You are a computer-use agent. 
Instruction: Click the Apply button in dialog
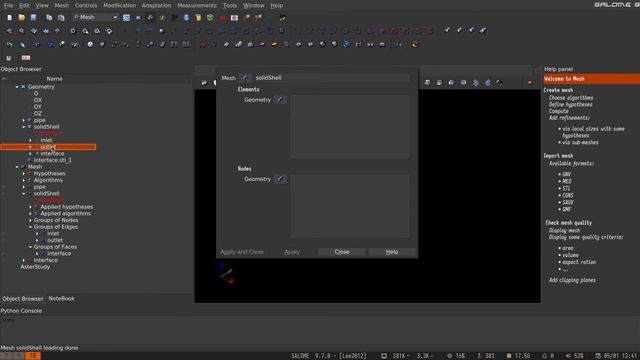[x=292, y=252]
